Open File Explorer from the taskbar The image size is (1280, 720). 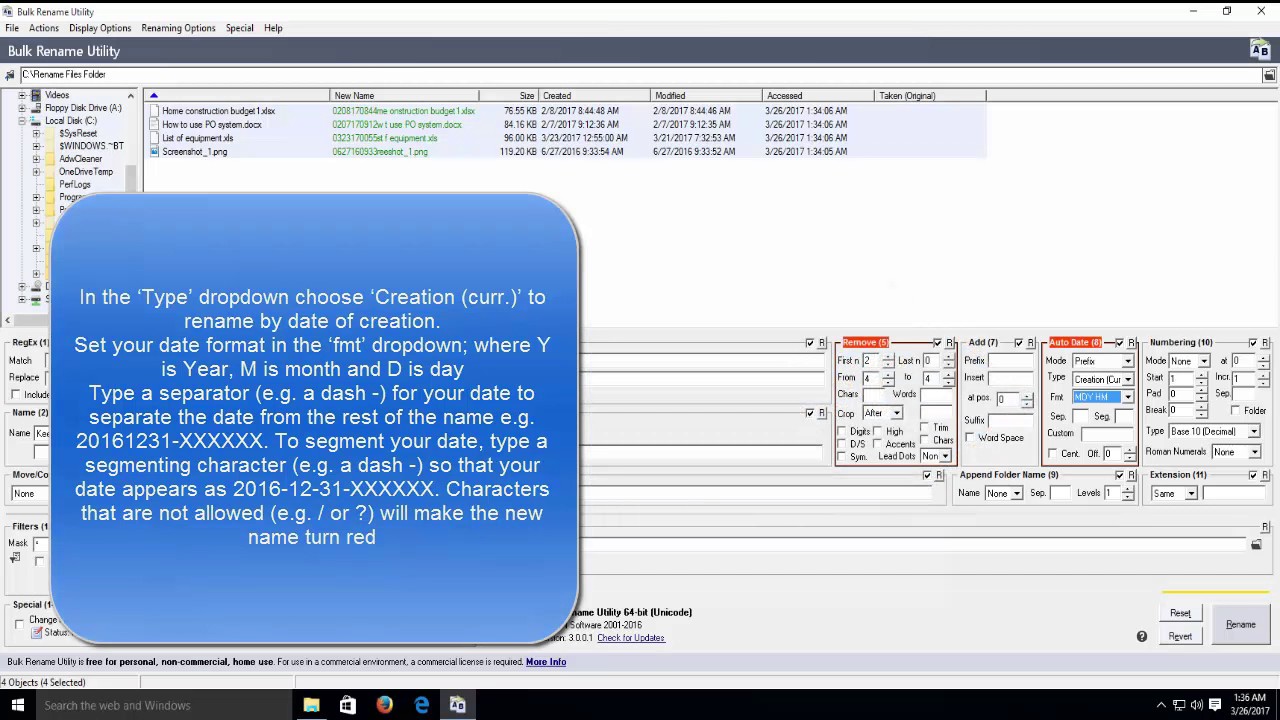coord(311,705)
